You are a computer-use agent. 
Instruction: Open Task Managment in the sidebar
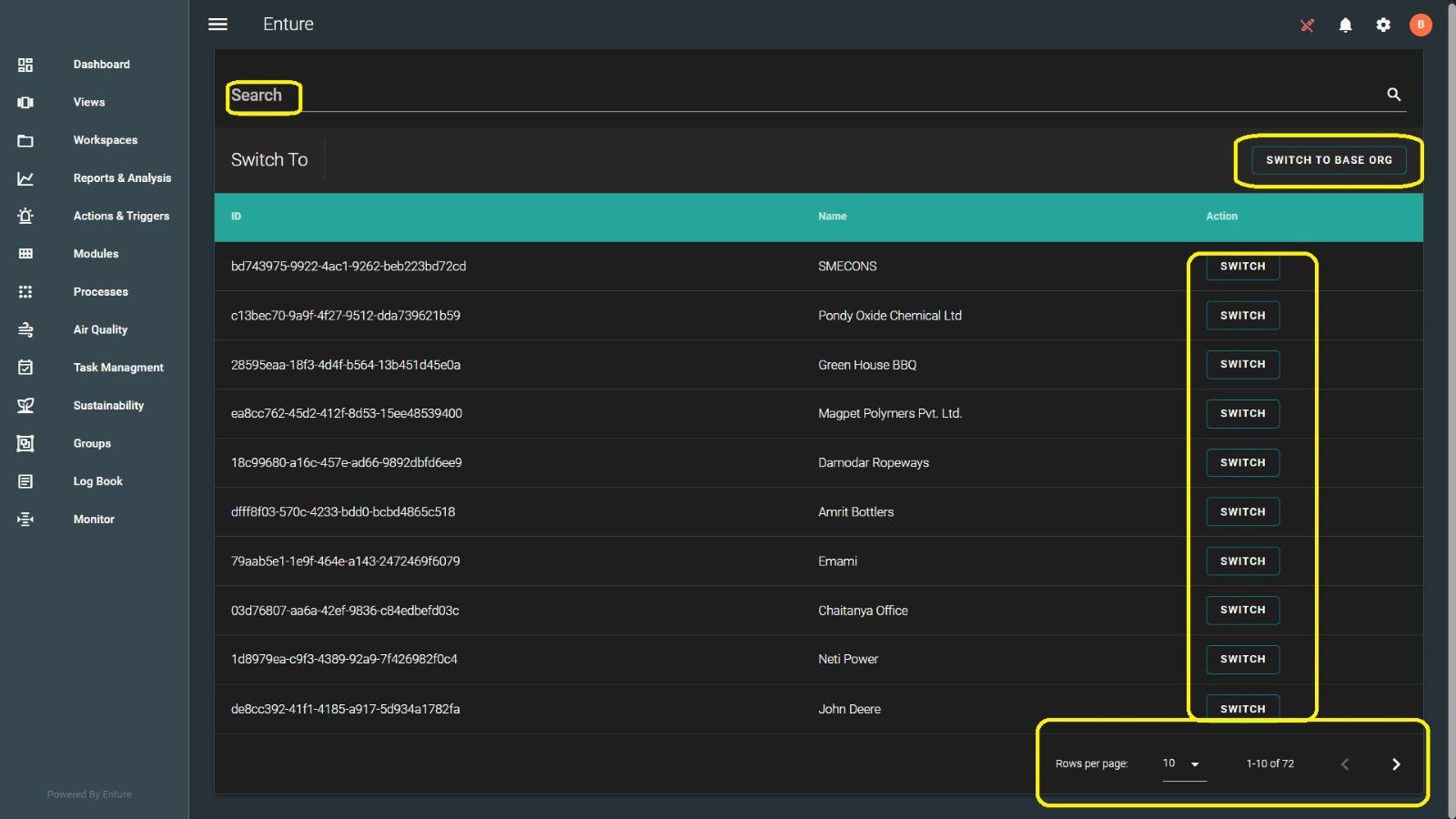click(x=118, y=368)
